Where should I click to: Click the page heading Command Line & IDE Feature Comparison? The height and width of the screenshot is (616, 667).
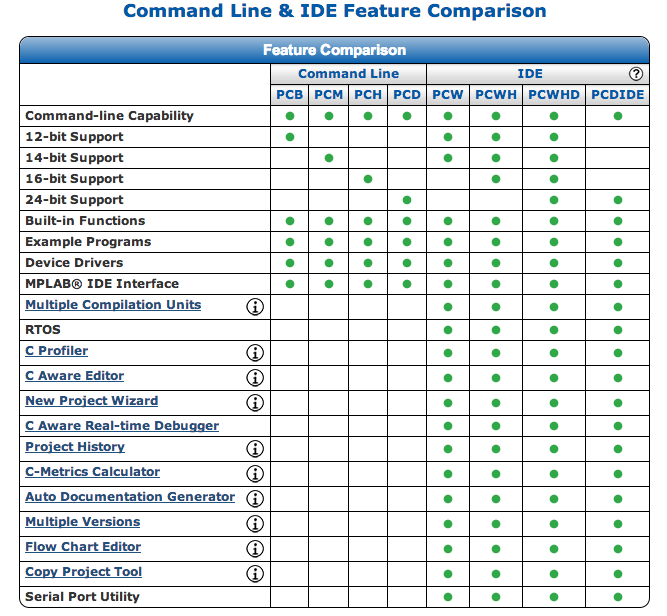[335, 11]
